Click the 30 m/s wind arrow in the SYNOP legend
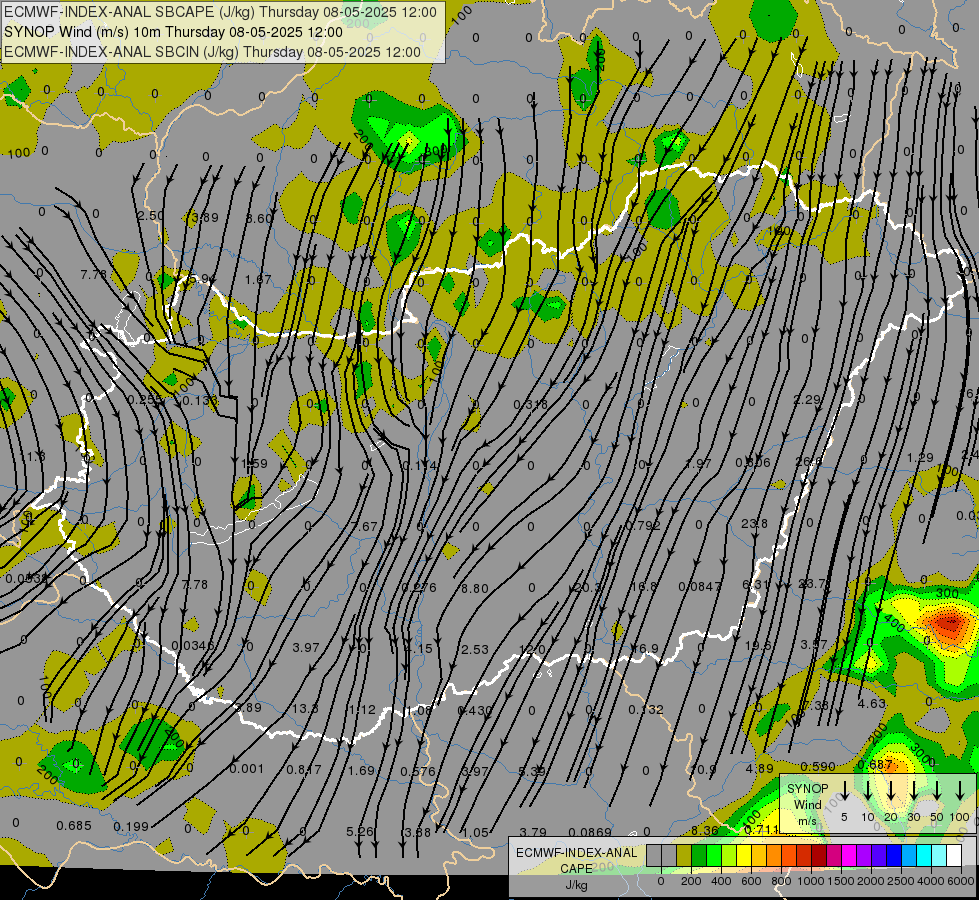The width and height of the screenshot is (979, 900). [913, 789]
